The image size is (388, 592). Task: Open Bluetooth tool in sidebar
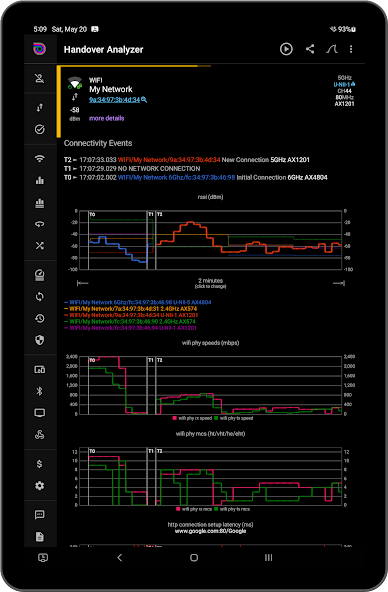pyautogui.click(x=40, y=391)
